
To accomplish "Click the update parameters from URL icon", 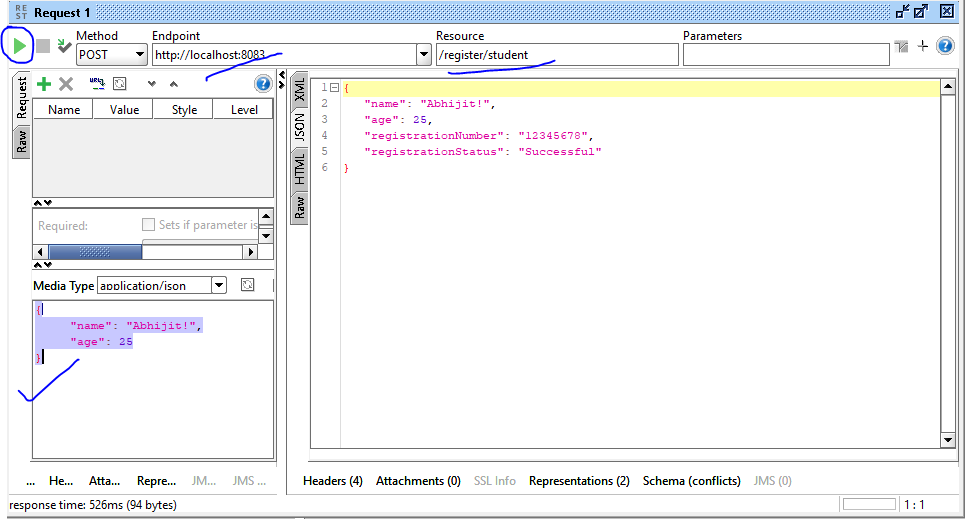I will click(x=96, y=84).
